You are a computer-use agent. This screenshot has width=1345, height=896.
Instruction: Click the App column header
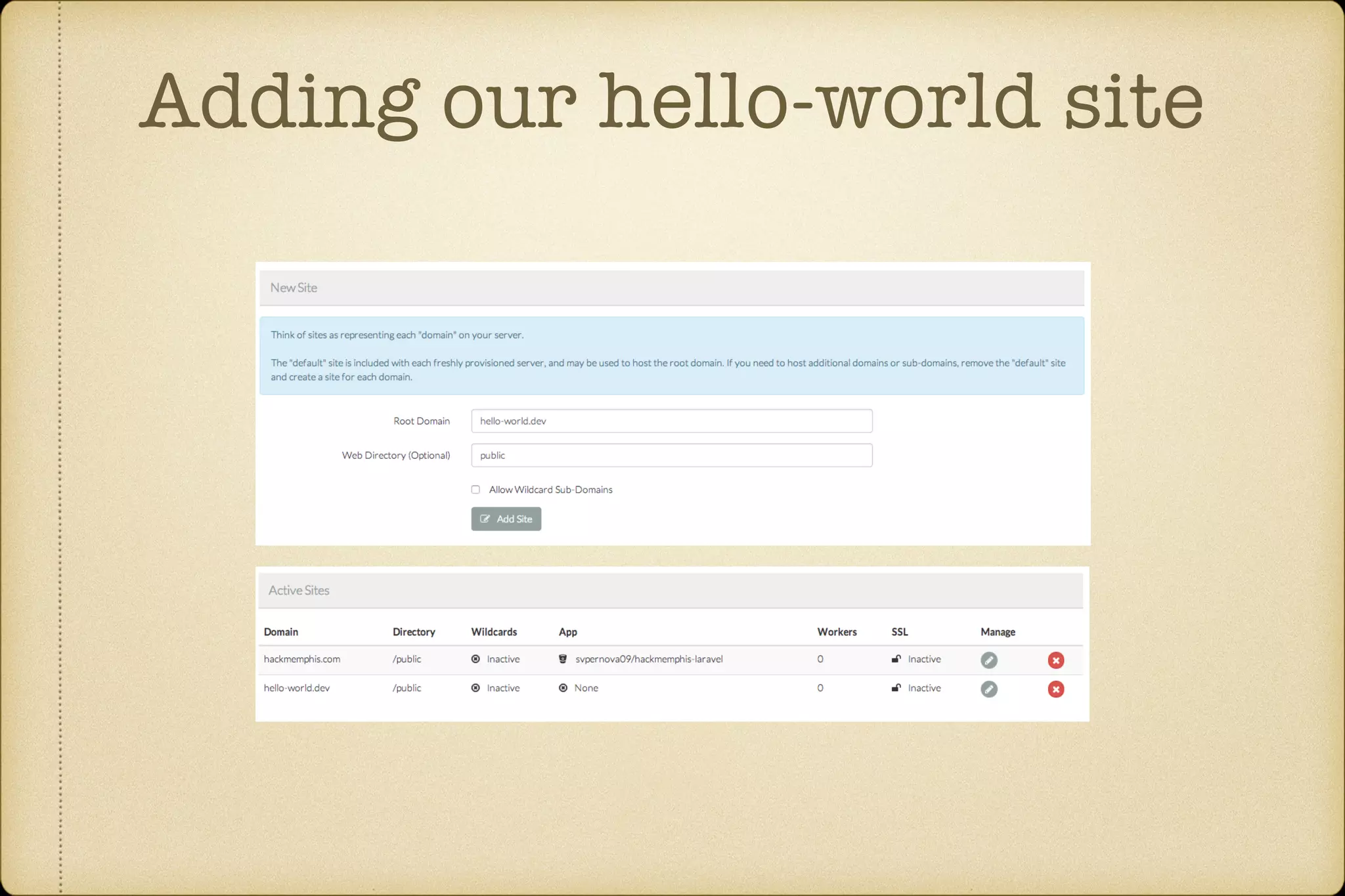click(567, 631)
